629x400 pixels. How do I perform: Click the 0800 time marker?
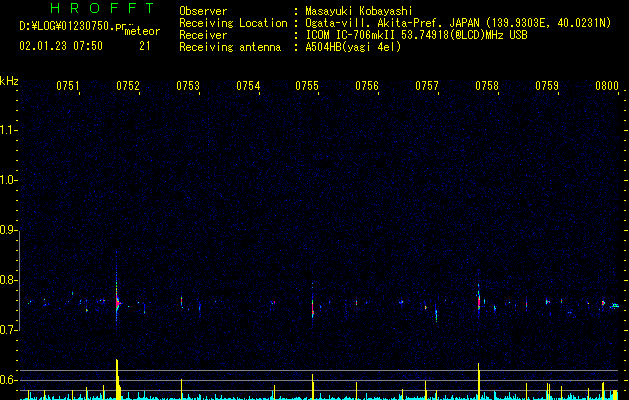(x=607, y=86)
